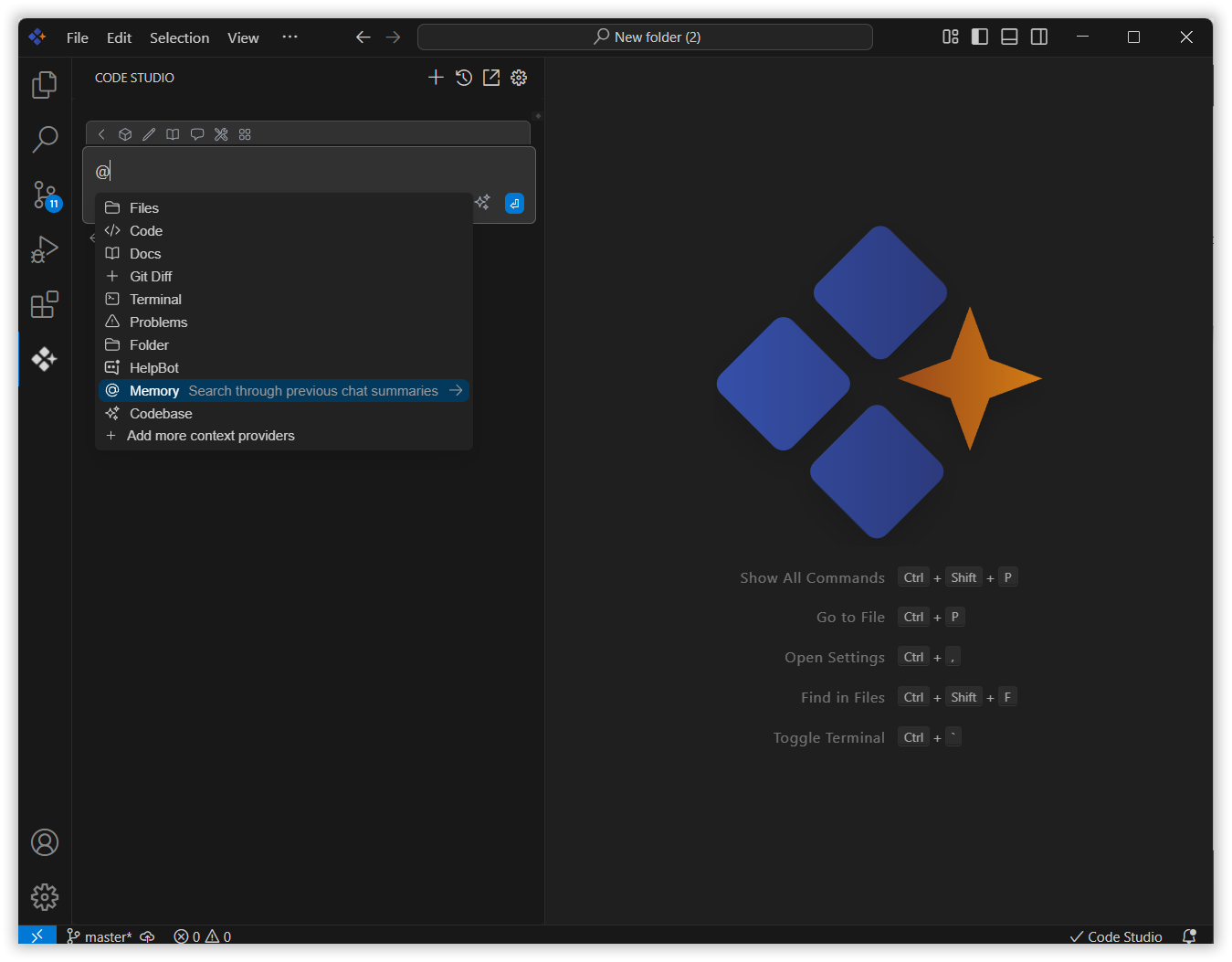
Task: Open the Selection menu
Action: [179, 37]
